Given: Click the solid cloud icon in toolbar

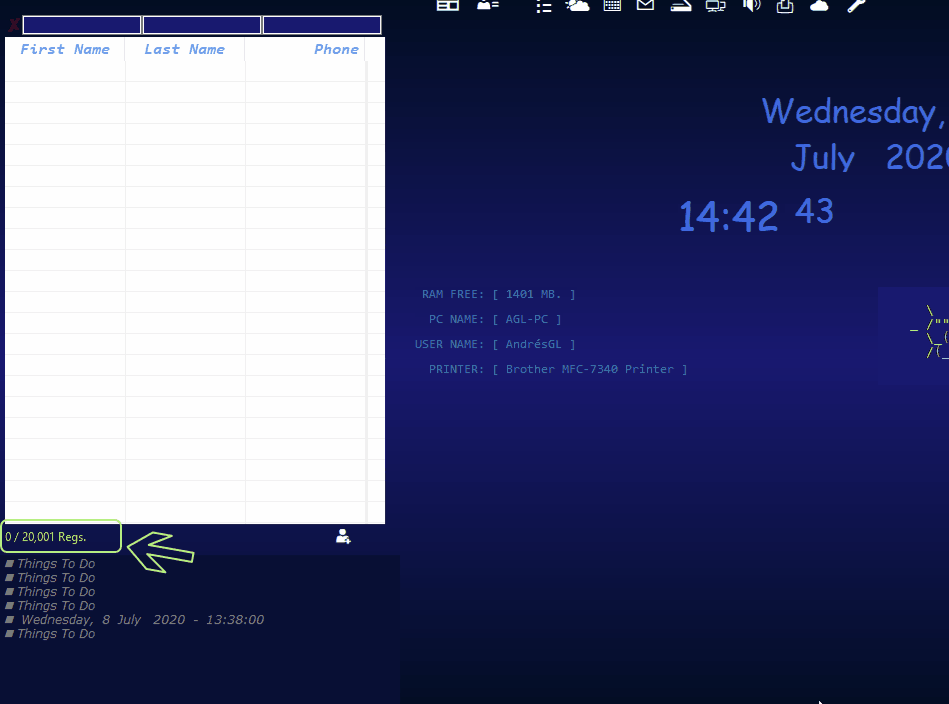Looking at the screenshot, I should point(819,5).
